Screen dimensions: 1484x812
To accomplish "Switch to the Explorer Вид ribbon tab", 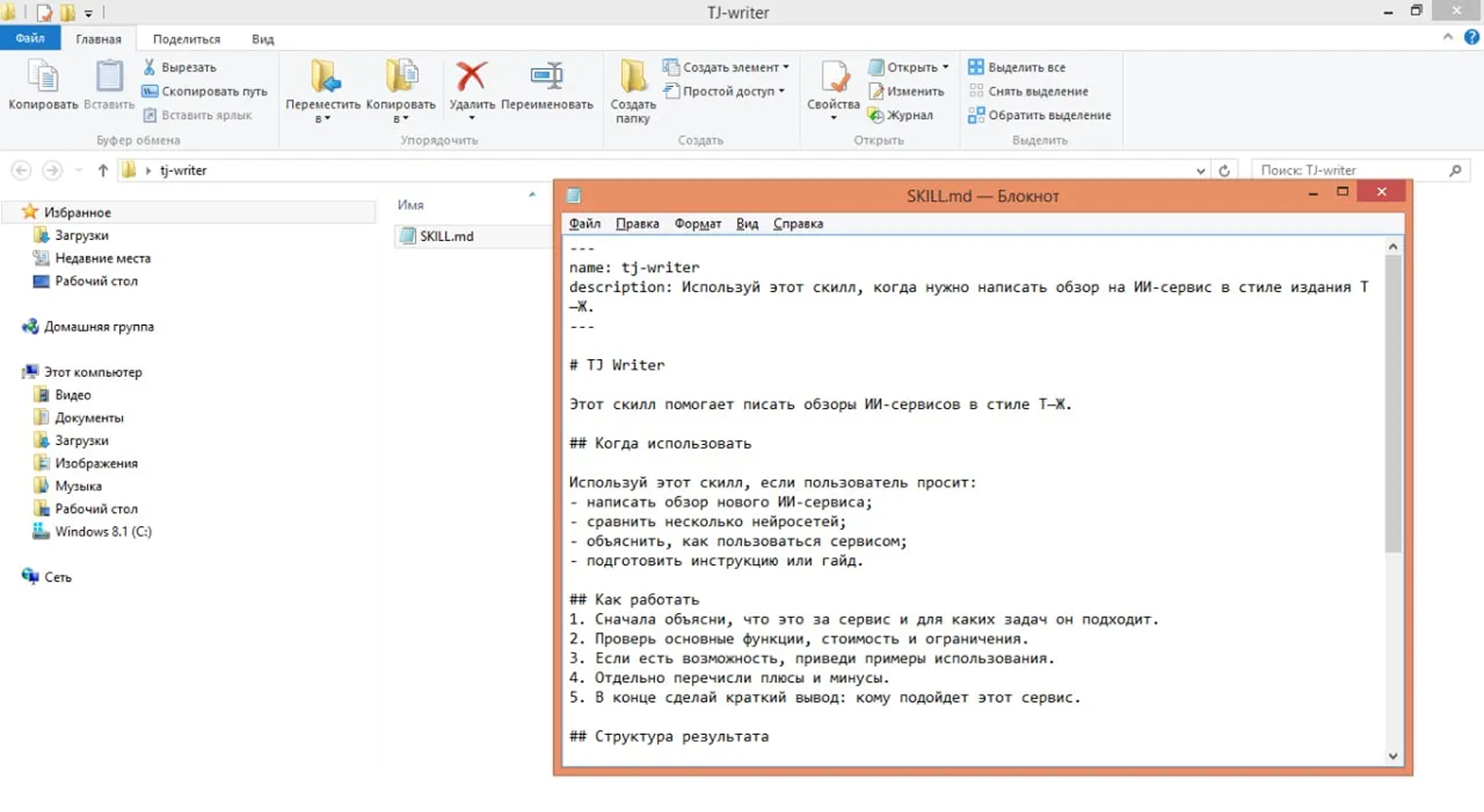I will [x=263, y=39].
